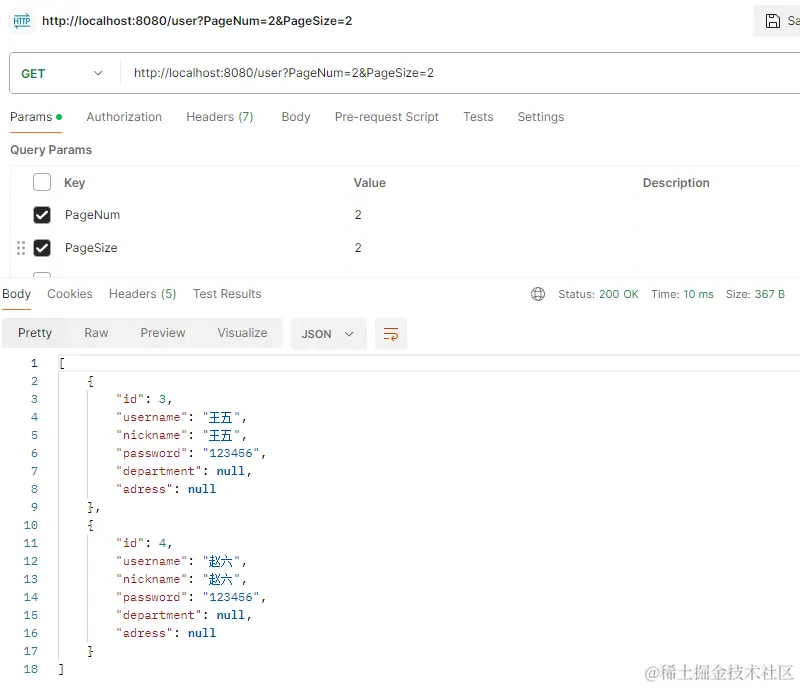Click the request title URL text
Viewport: 800px width, 688px height.
197,21
